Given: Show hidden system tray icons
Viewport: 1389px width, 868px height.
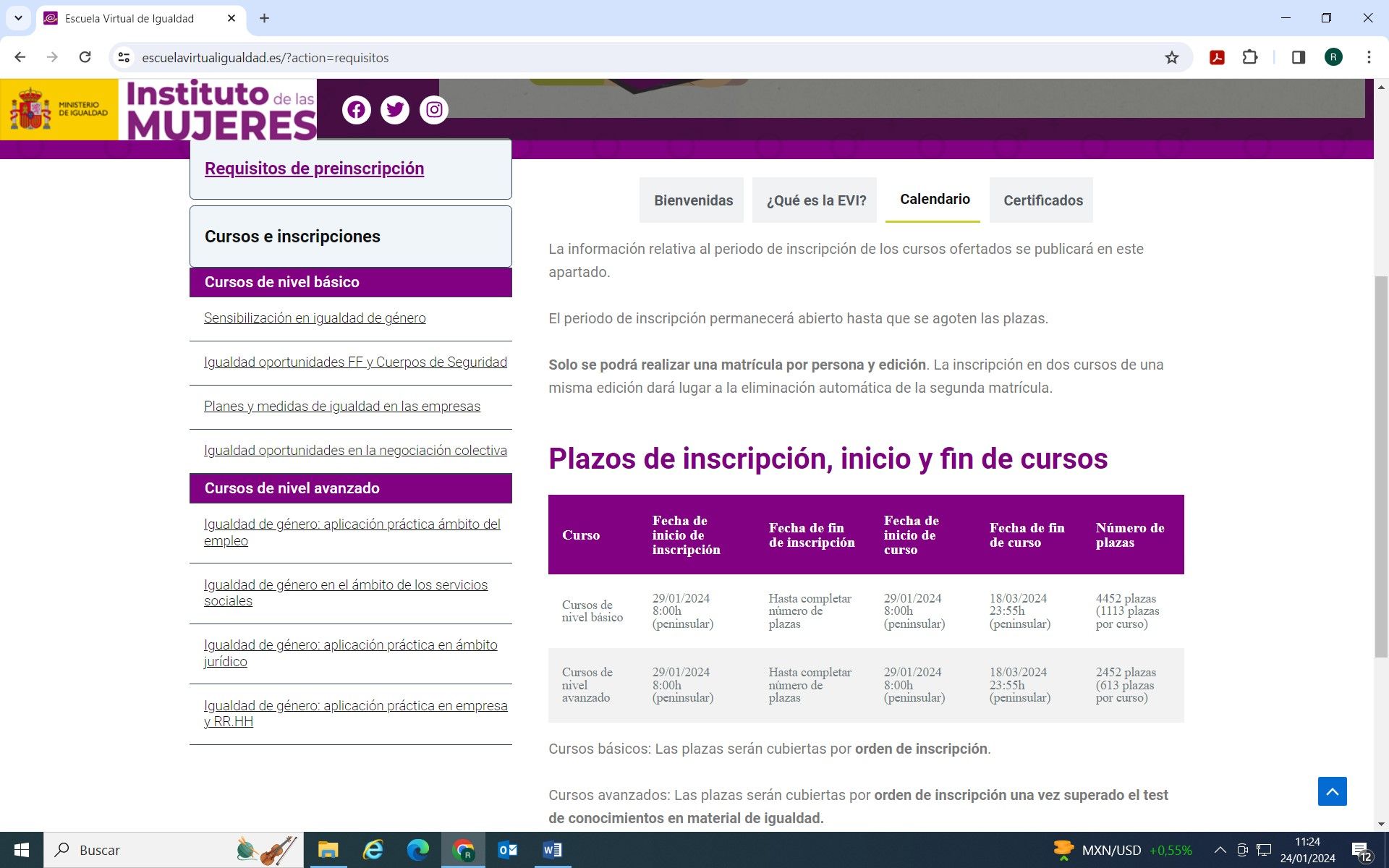Looking at the screenshot, I should click(x=1220, y=850).
